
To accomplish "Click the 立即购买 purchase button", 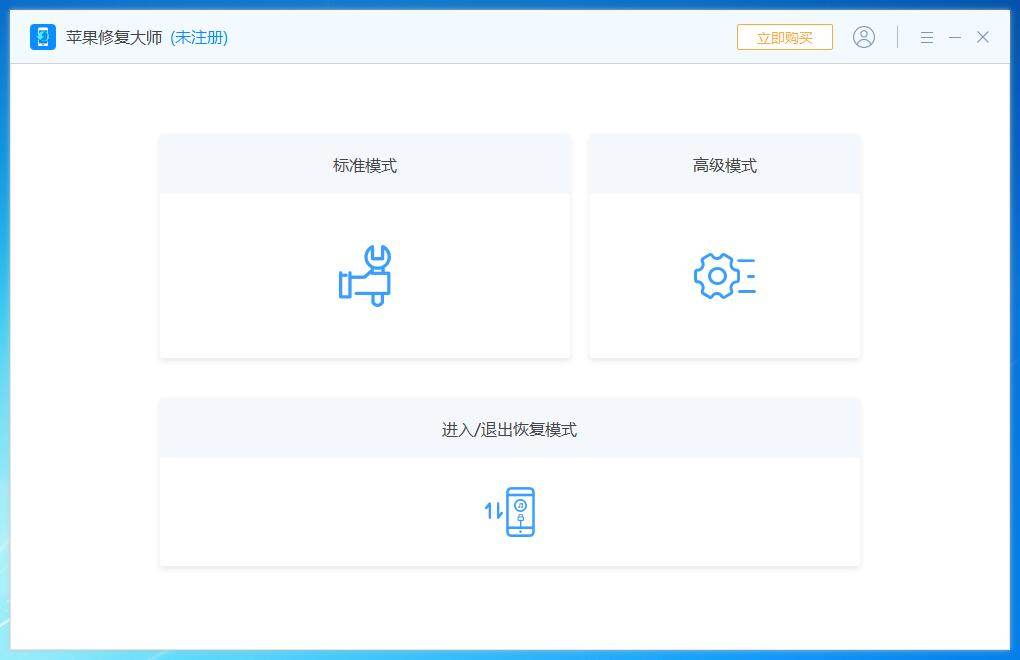I will point(785,37).
